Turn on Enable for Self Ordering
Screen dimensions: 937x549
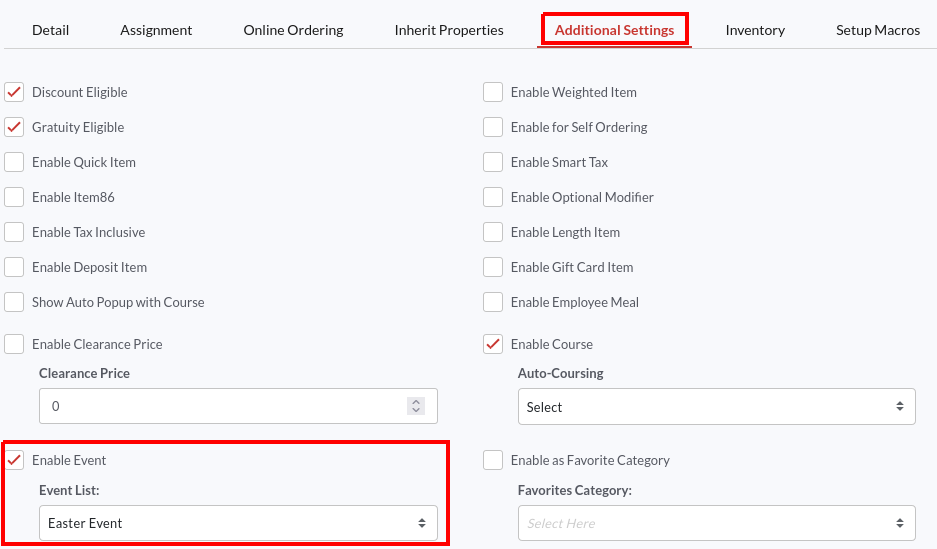point(493,127)
